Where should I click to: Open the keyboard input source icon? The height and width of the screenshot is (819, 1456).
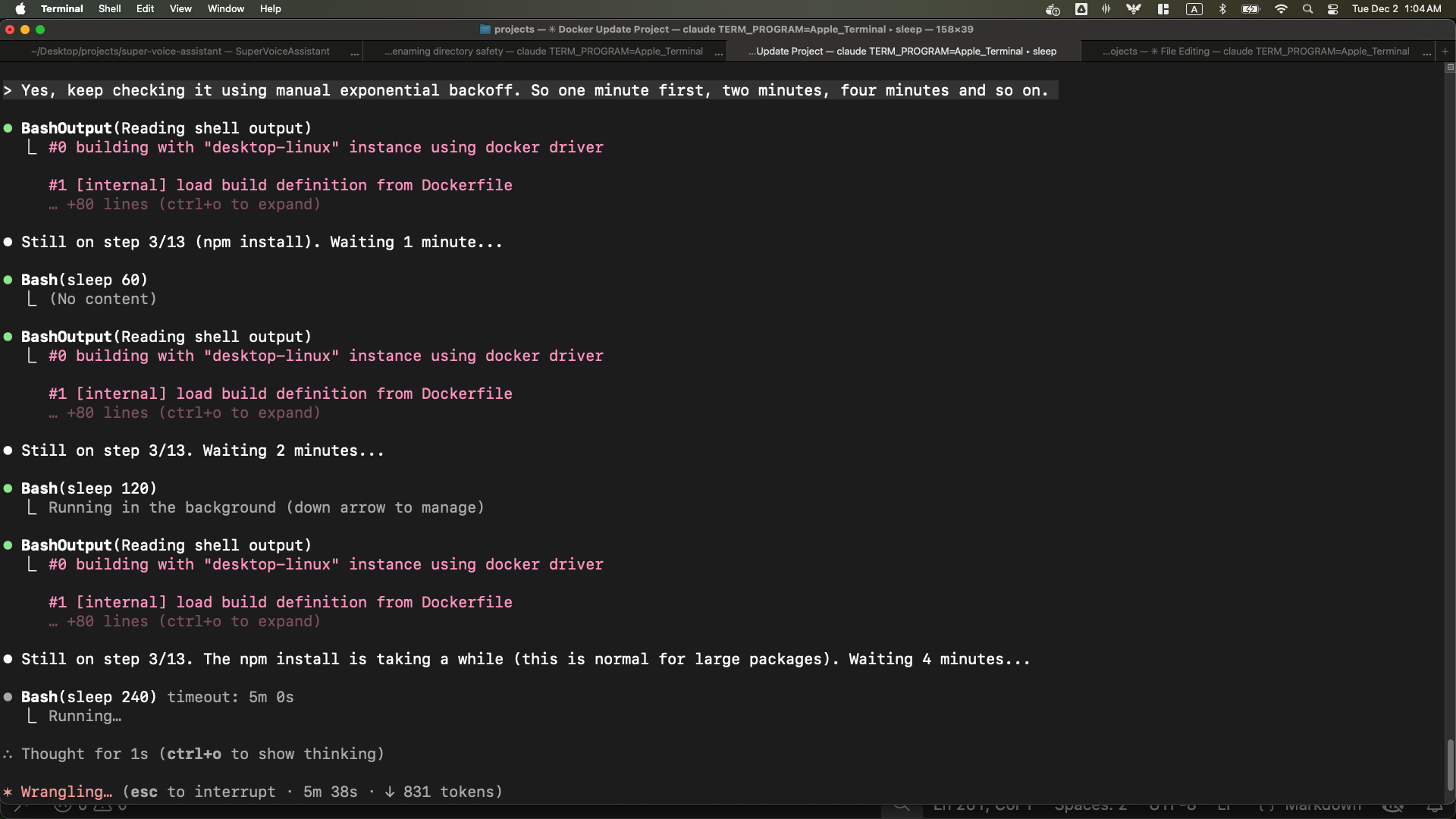click(x=1194, y=9)
